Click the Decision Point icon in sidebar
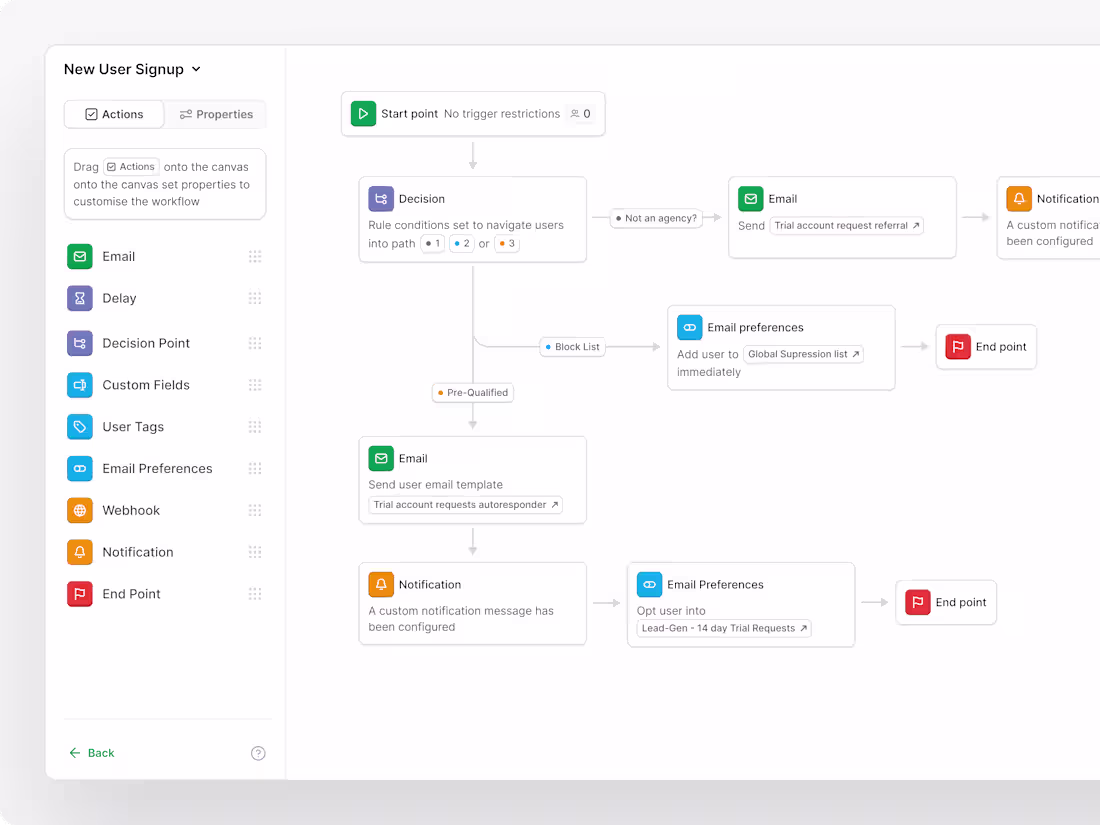 click(80, 342)
